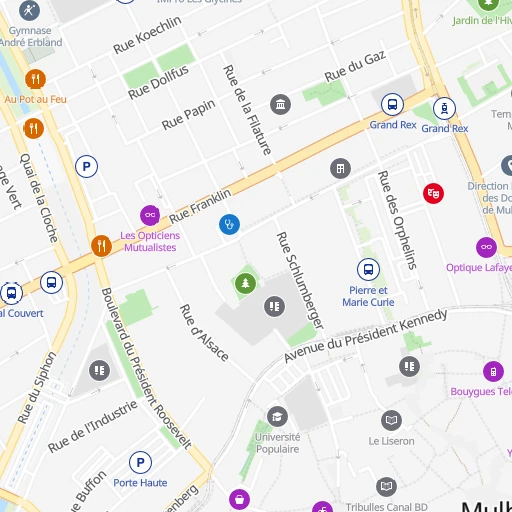Select the Bouygues Telecom phone shop marker
The image size is (512, 512).
pos(493,371)
